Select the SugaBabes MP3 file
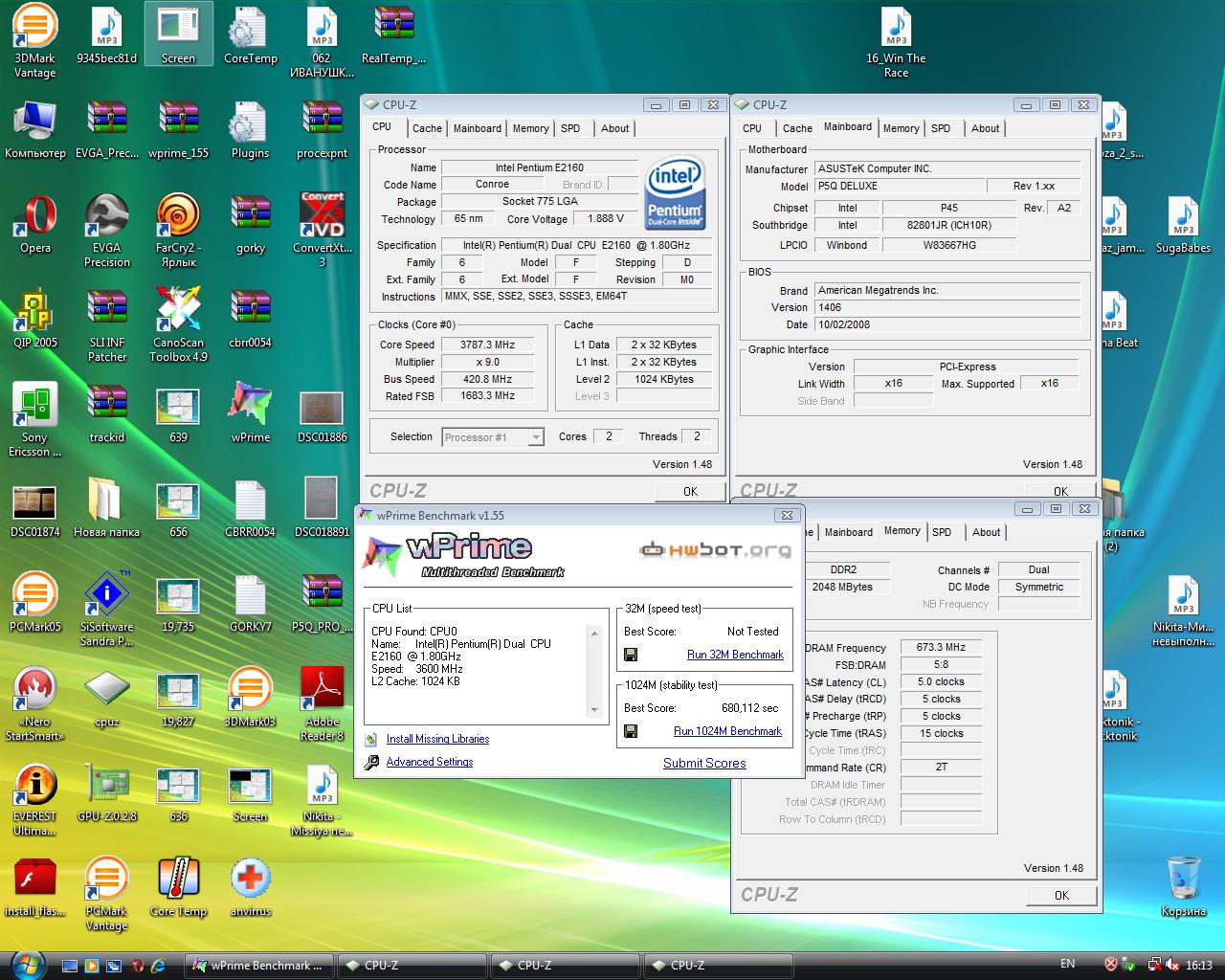 tap(1184, 226)
